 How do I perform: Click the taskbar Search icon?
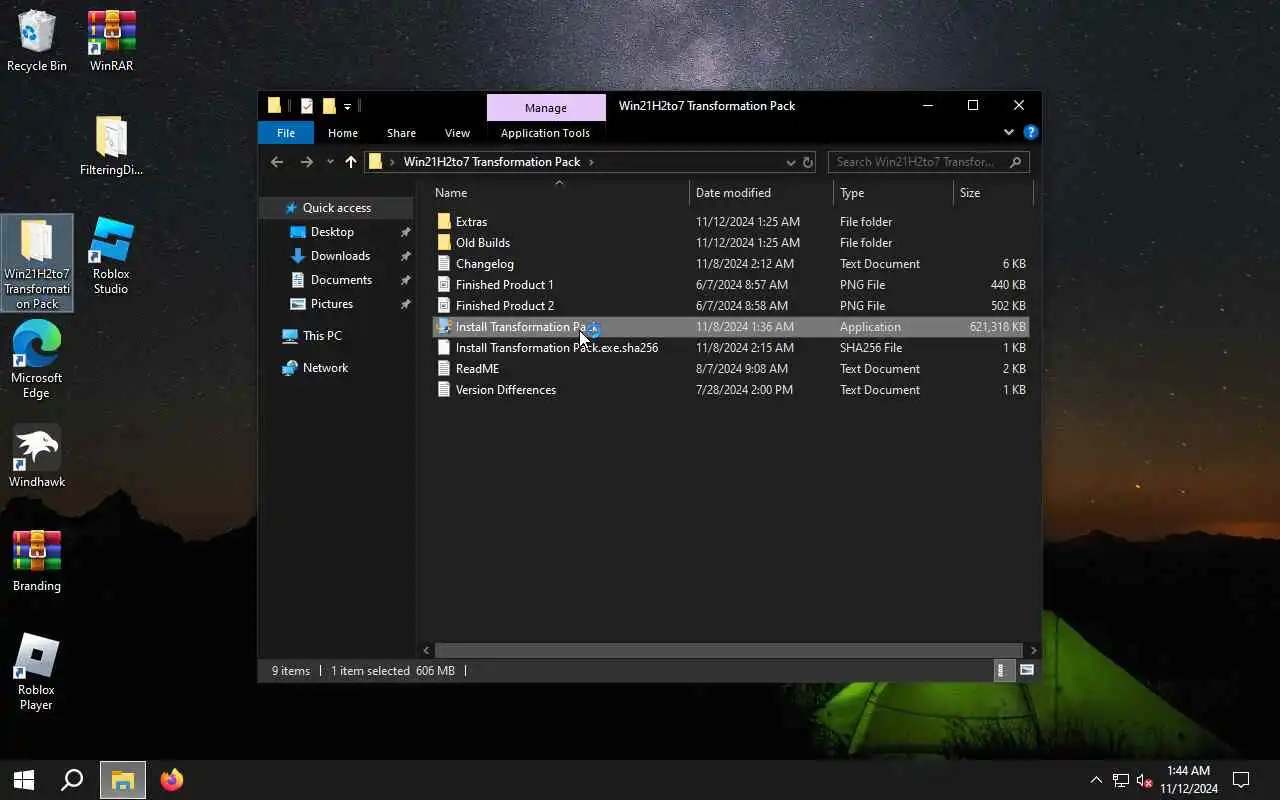72,780
